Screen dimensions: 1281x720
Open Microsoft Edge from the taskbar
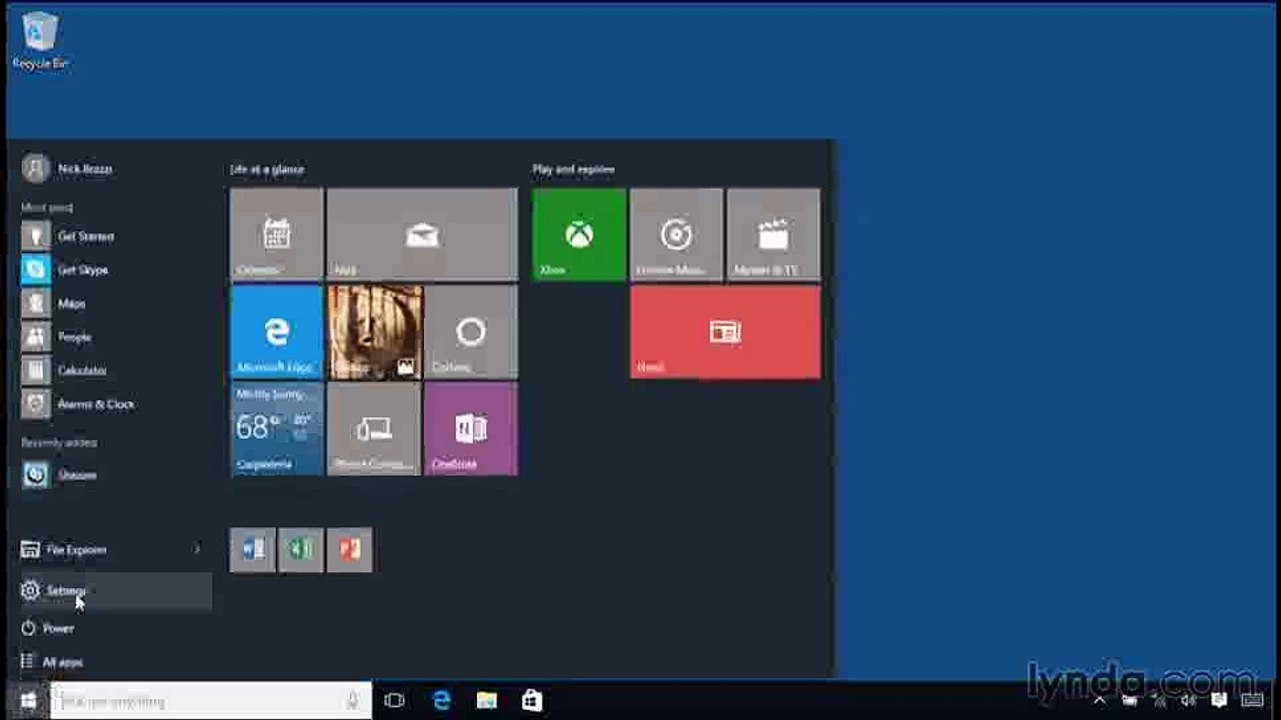click(441, 701)
